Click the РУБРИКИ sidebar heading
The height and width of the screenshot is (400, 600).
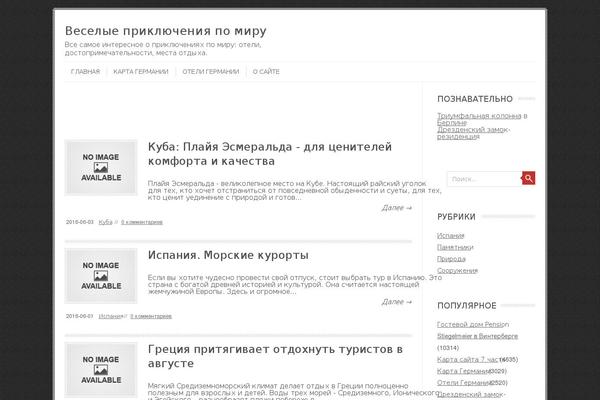[x=456, y=217]
